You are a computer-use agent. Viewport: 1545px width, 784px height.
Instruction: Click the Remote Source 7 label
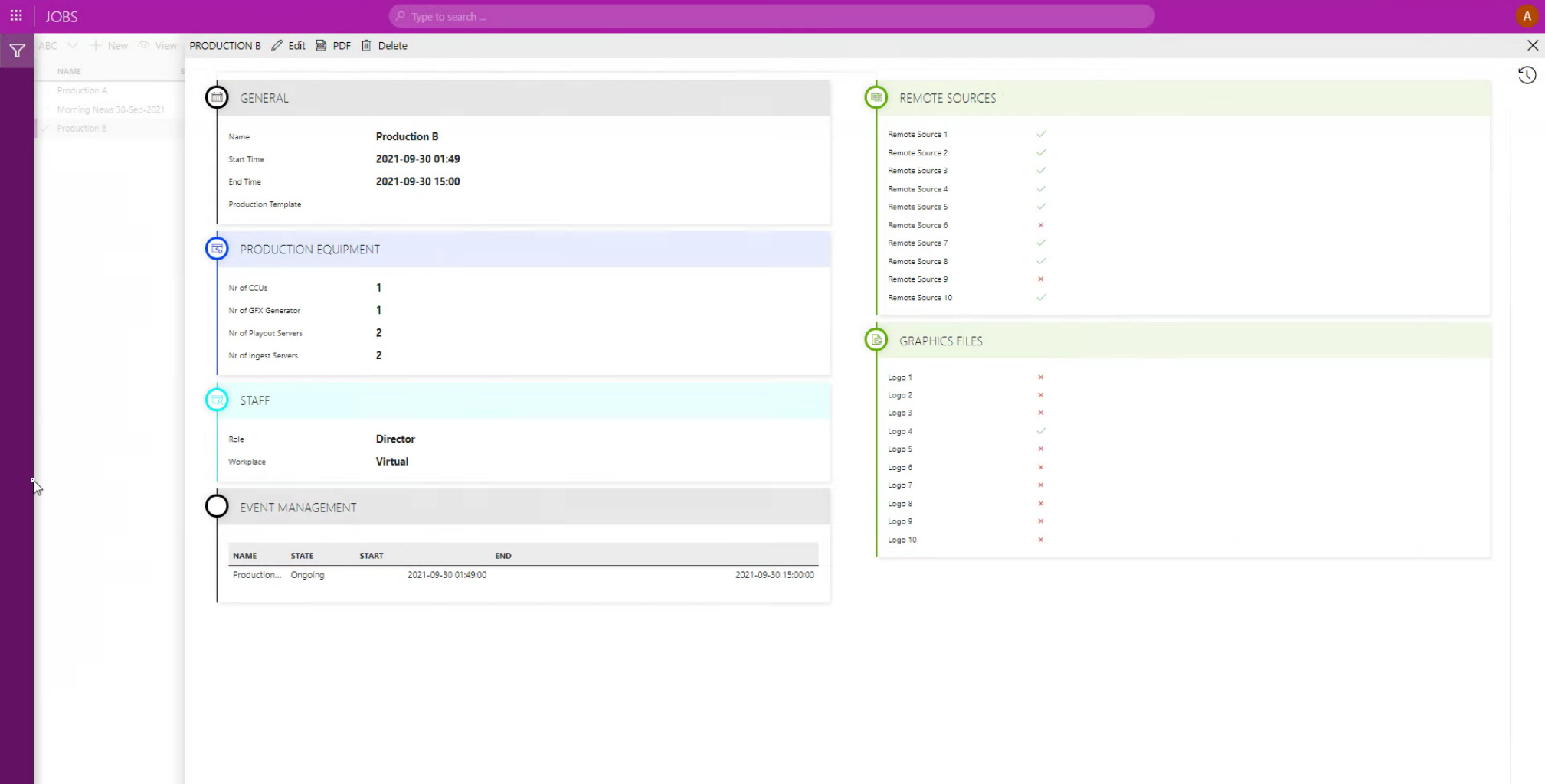click(918, 243)
